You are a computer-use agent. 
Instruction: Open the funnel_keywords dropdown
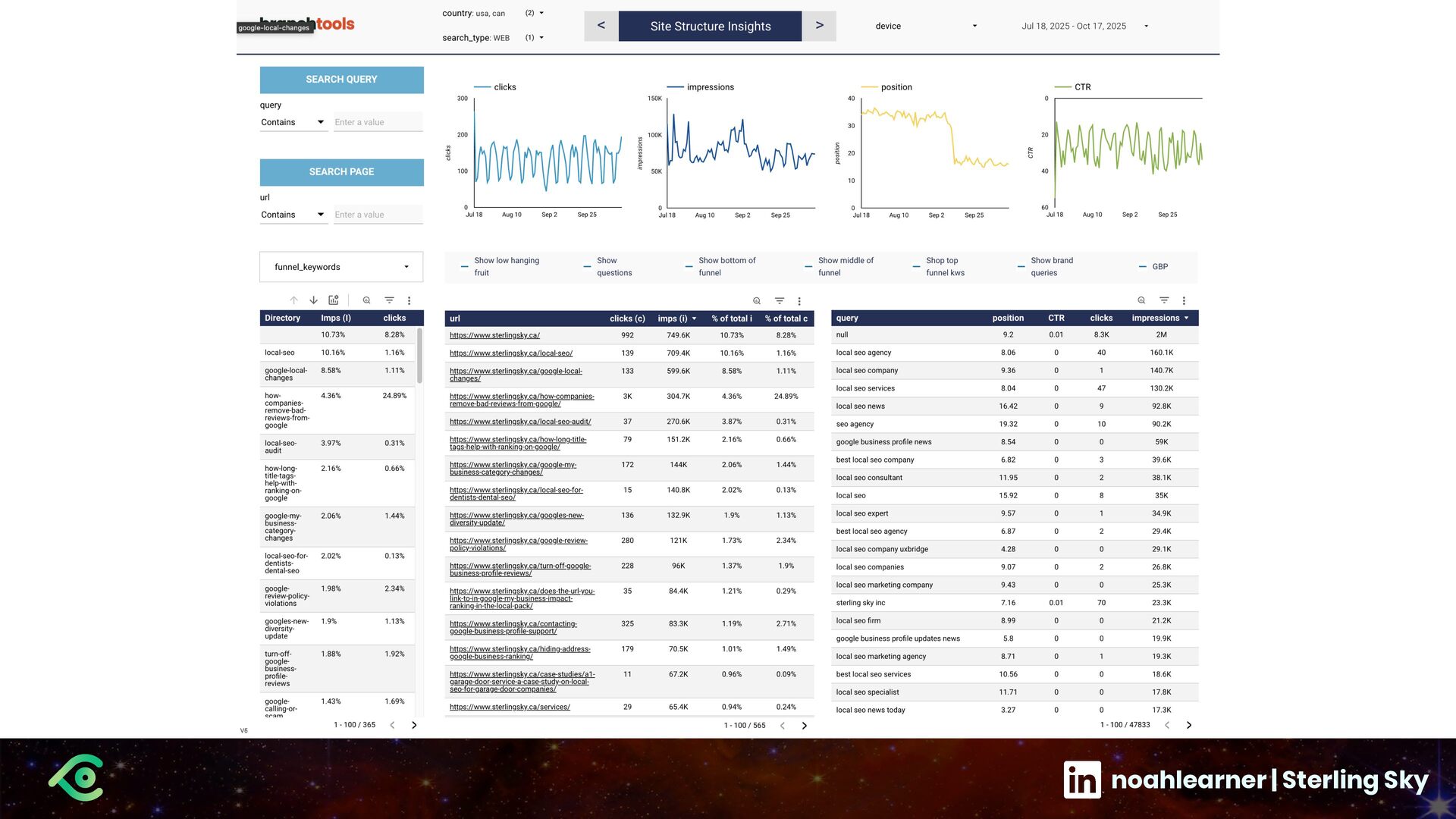[341, 267]
